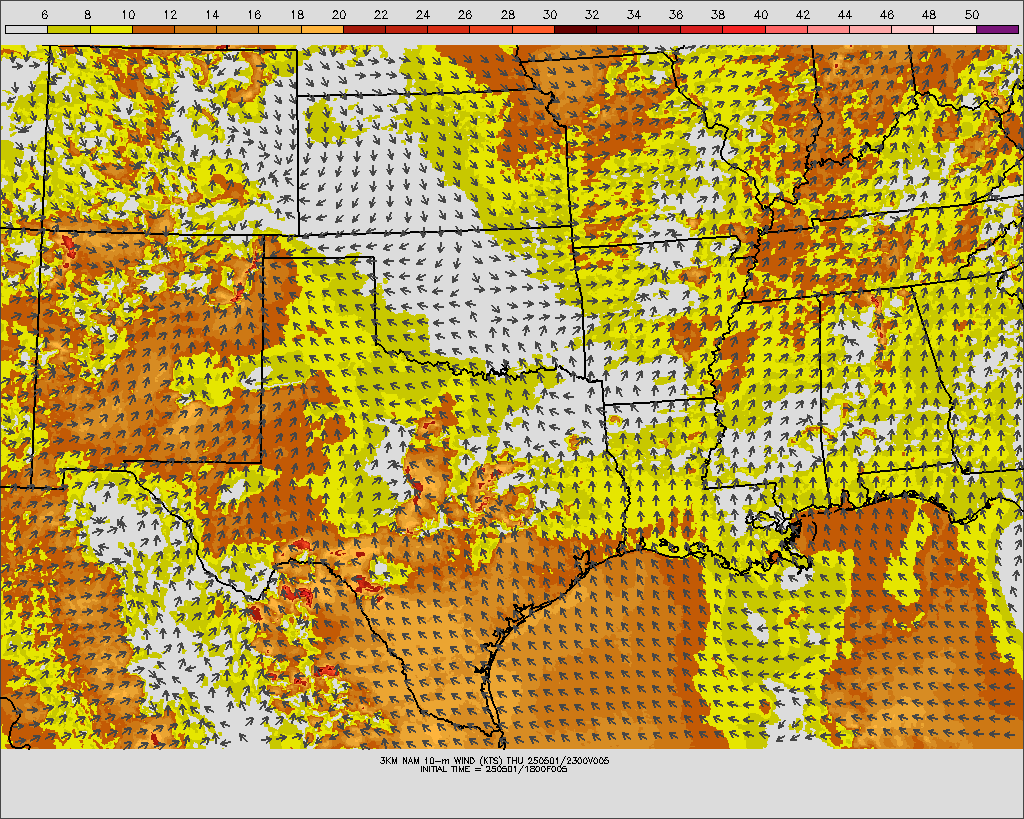Click the legend swatch between 16 and 18
This screenshot has height=819, width=1024.
[280, 29]
